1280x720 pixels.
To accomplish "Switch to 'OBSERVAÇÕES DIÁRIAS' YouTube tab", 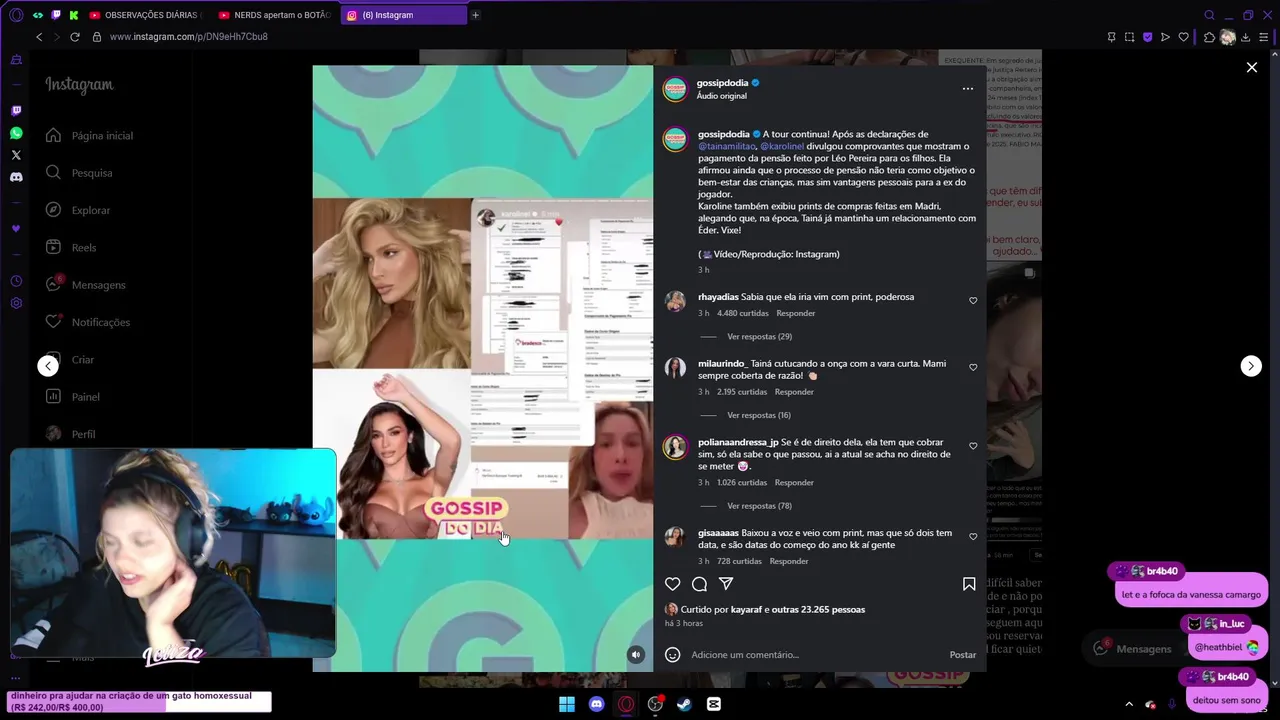I will pyautogui.click(x=146, y=15).
